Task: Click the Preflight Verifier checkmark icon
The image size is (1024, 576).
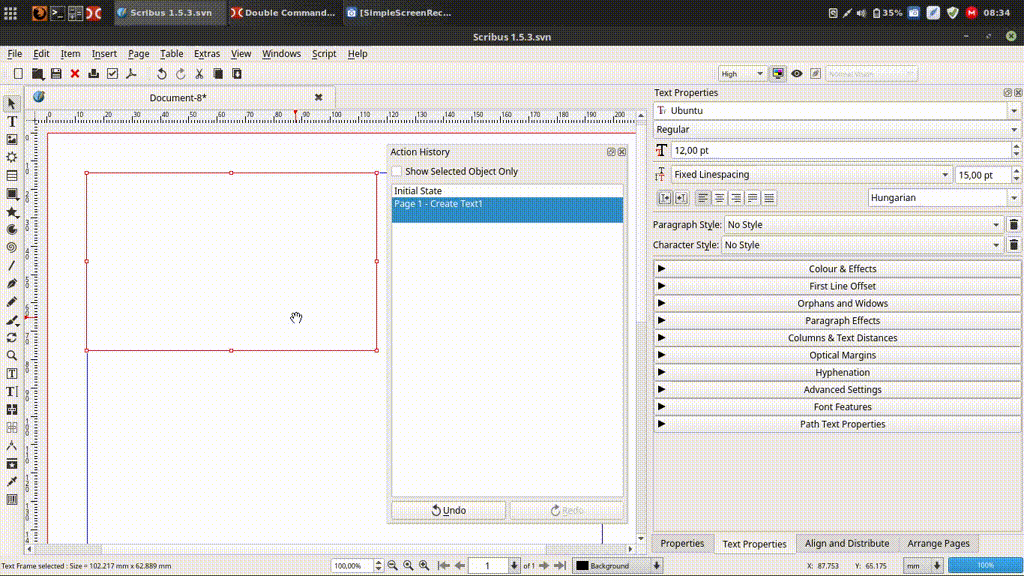Action: 112,74
